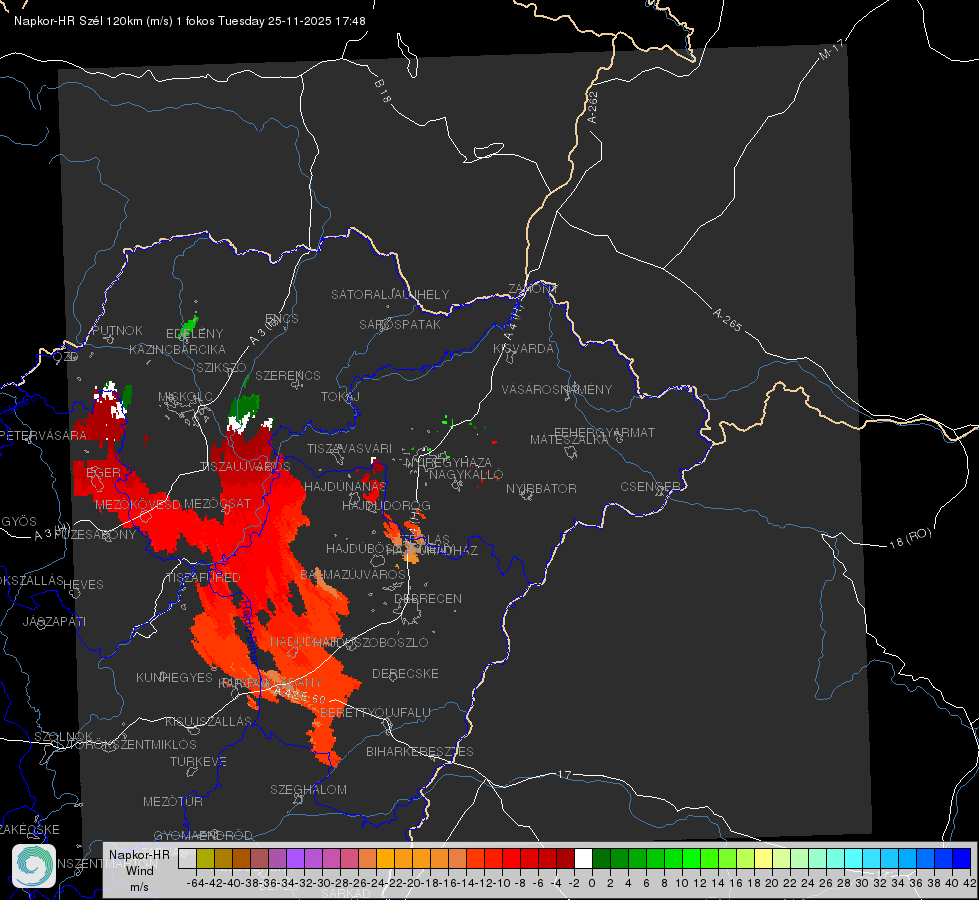Click the TISZAÚJVÁROS label
Viewport: 979px width, 900px height.
245,466
